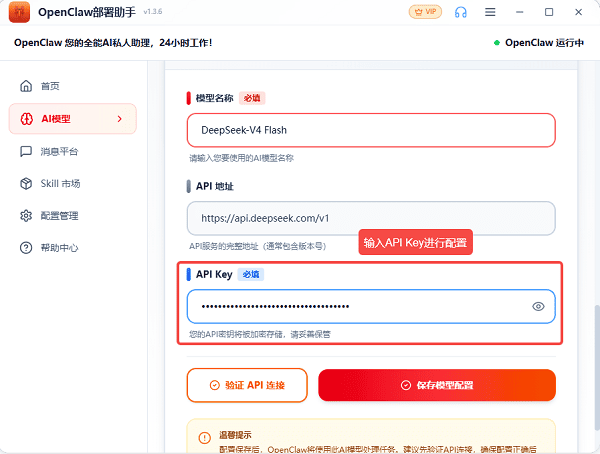Click green status dot next to OpenClaw 运行中

(497, 43)
